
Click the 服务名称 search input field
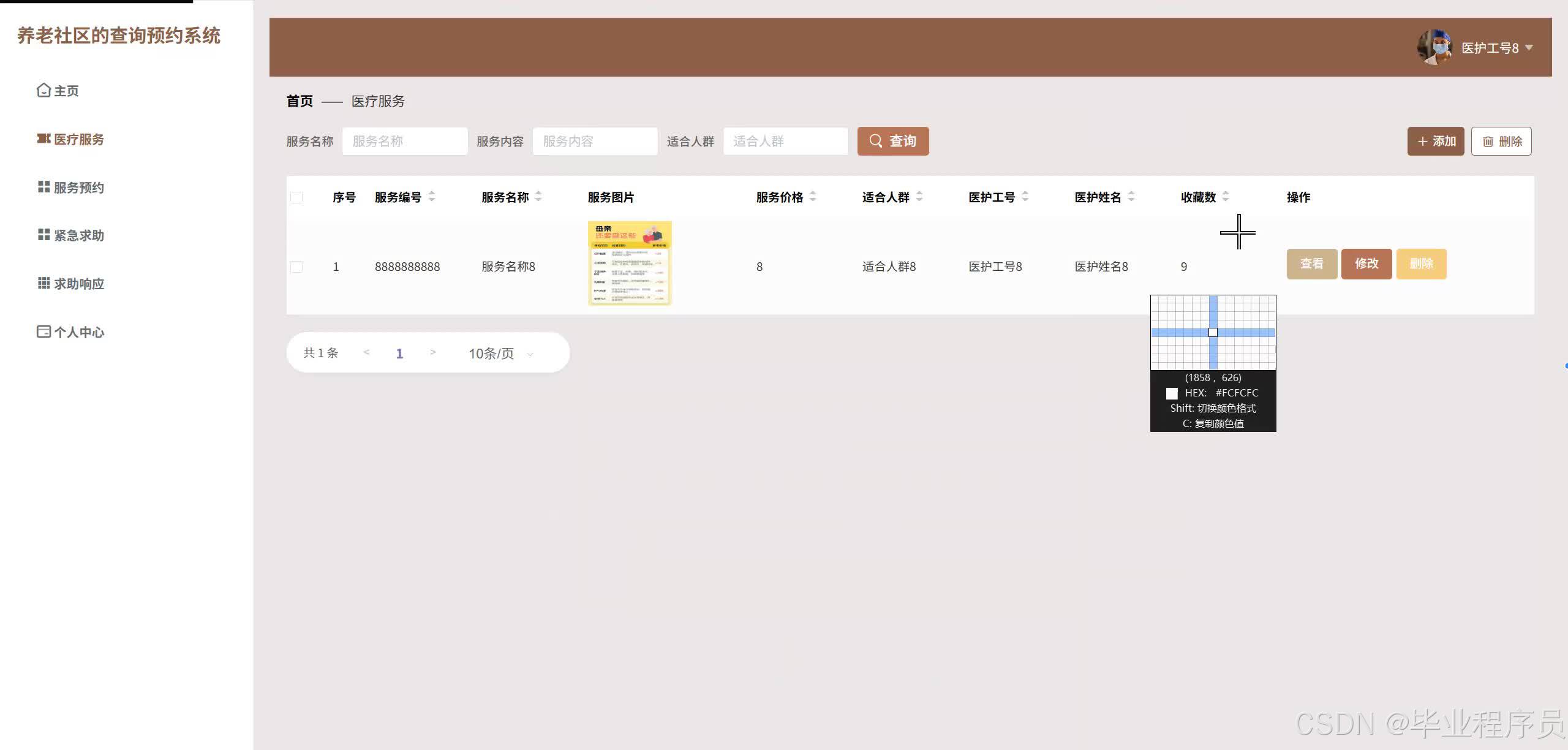[404, 142]
